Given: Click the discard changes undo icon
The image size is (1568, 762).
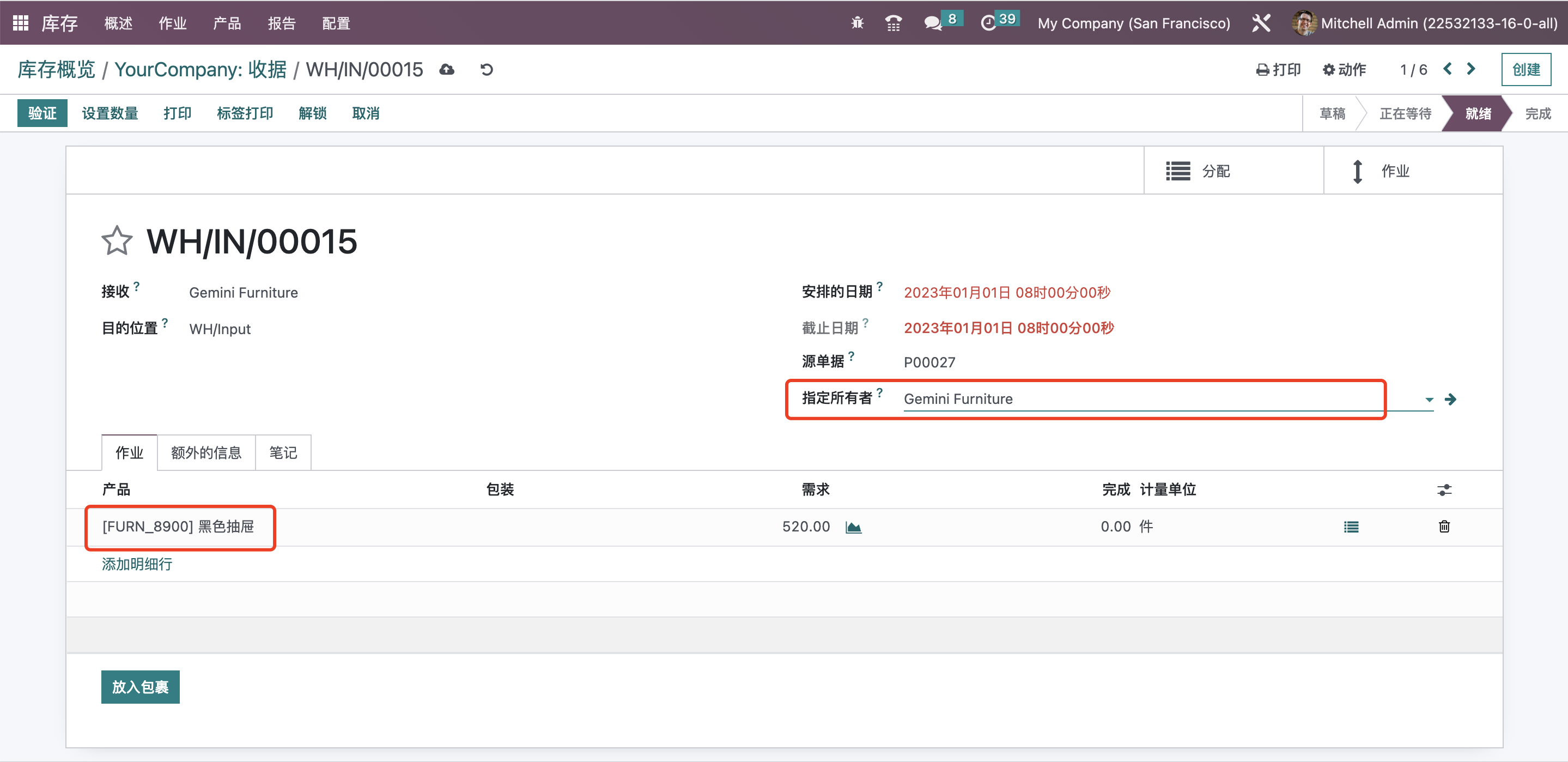Looking at the screenshot, I should (x=487, y=69).
